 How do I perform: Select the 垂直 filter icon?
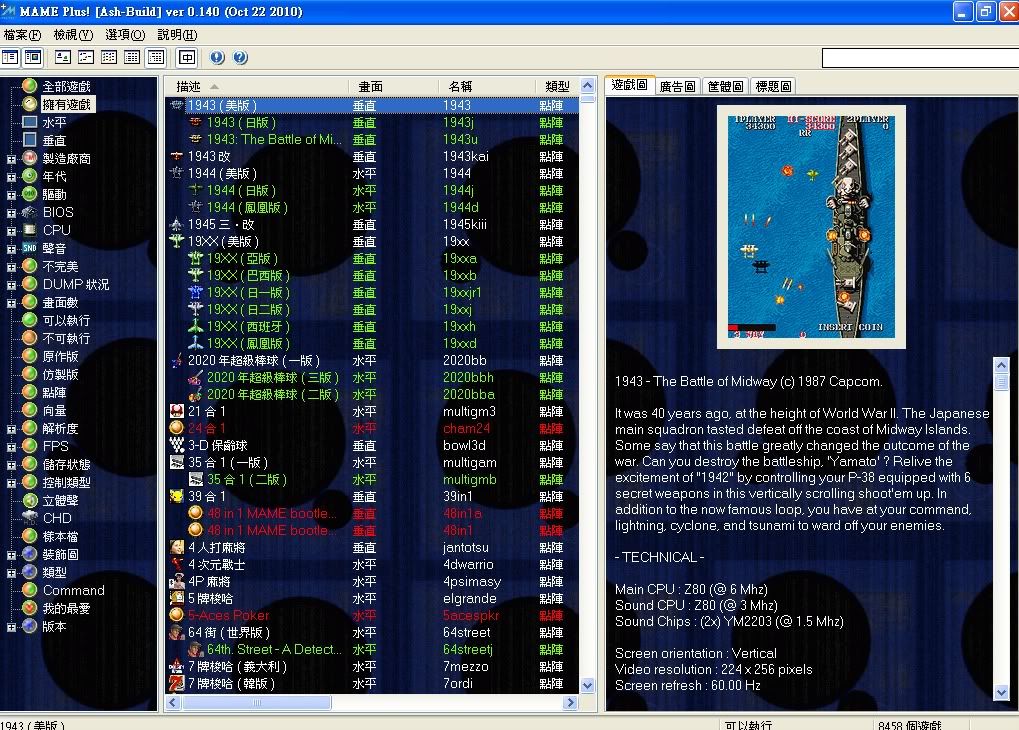click(x=29, y=140)
